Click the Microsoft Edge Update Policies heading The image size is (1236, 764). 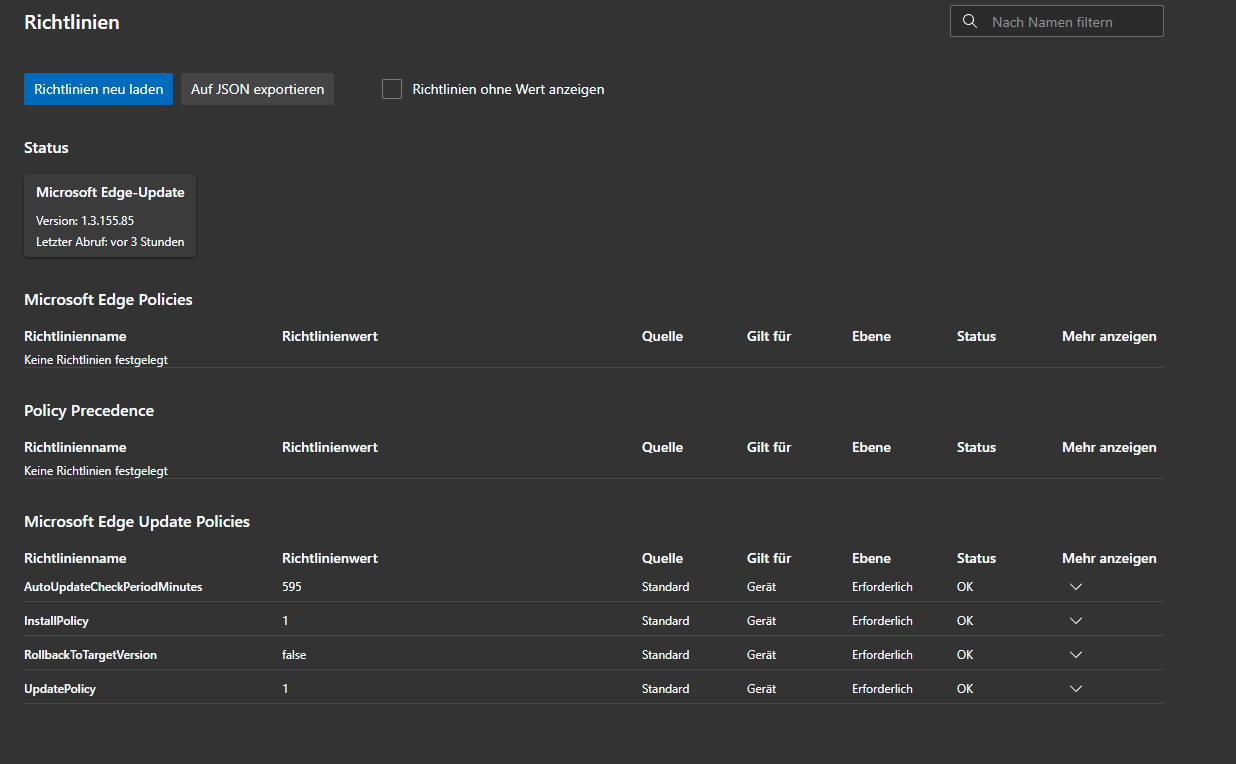[137, 522]
